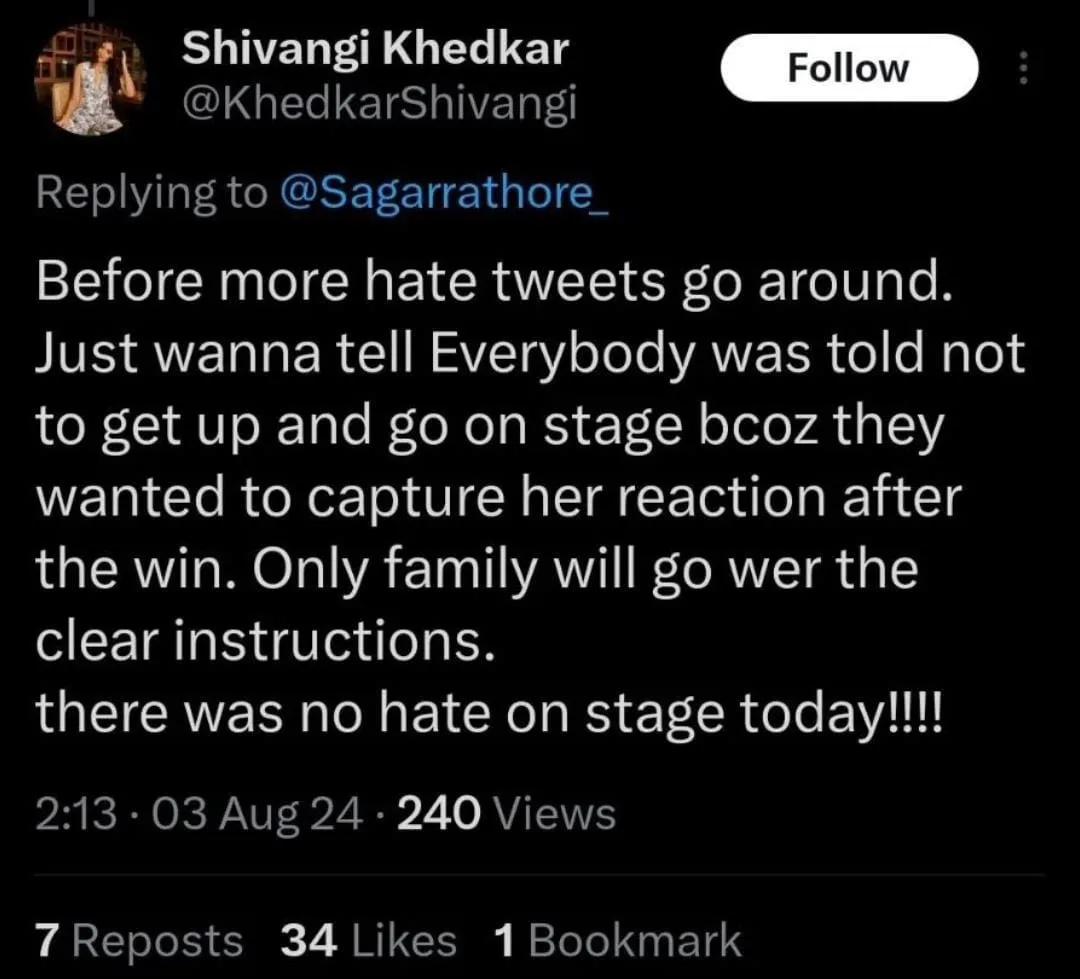Viewport: 1080px width, 979px height.
Task: Open Shivangi Khedkar's profile picture
Action: (x=90, y=79)
